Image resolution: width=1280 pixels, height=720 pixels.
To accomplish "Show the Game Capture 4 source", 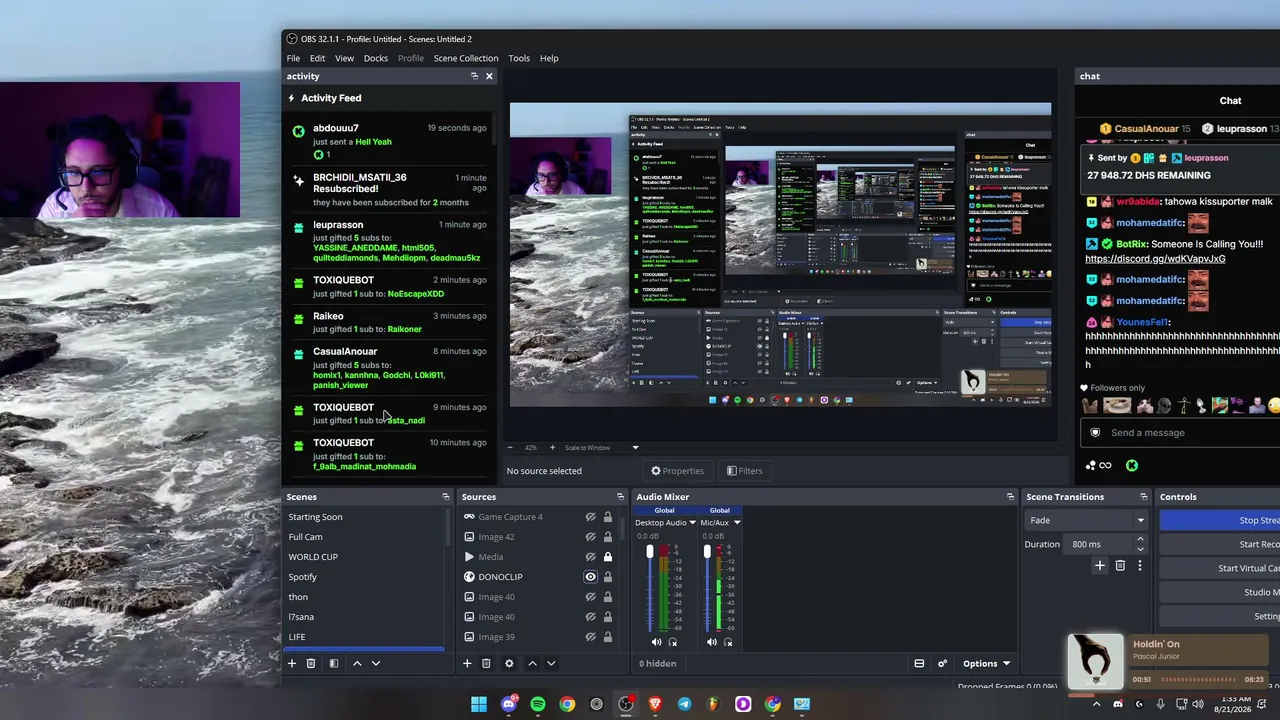I will (590, 517).
